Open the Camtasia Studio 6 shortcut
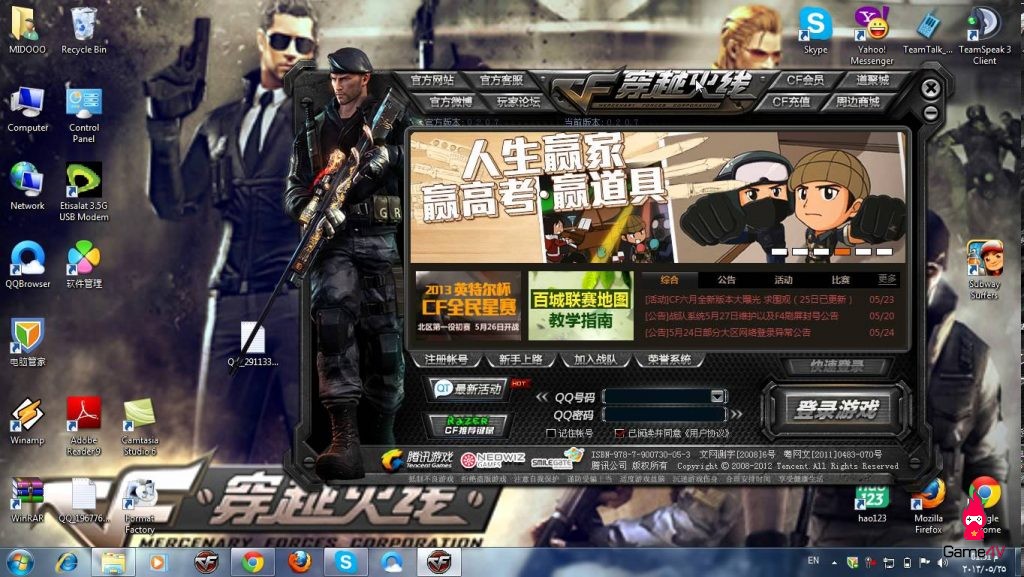 coord(140,426)
